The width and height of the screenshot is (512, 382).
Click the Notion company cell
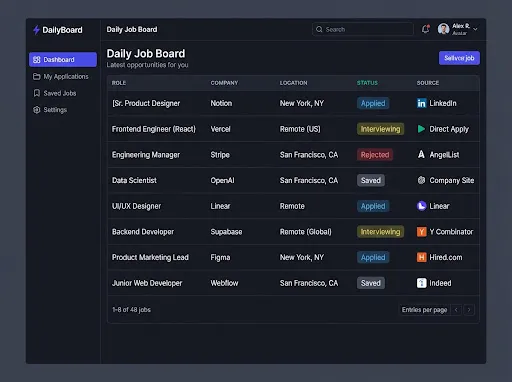221,103
